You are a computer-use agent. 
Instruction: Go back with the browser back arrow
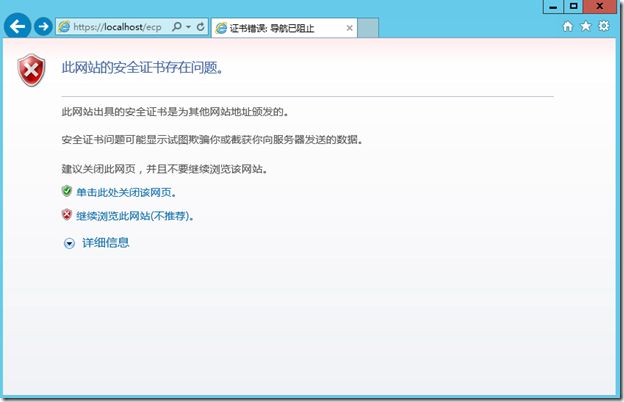coord(18,26)
